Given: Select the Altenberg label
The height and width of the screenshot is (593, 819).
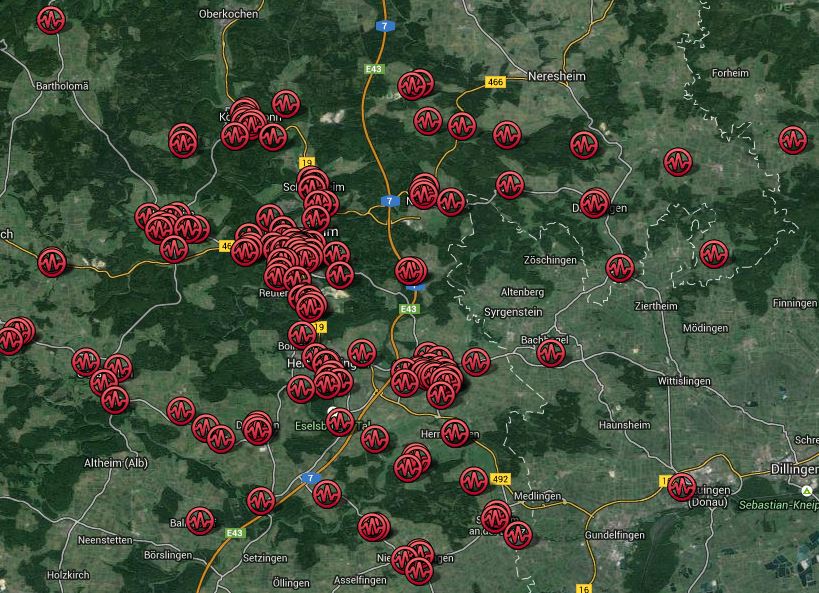Looking at the screenshot, I should pos(522,292).
